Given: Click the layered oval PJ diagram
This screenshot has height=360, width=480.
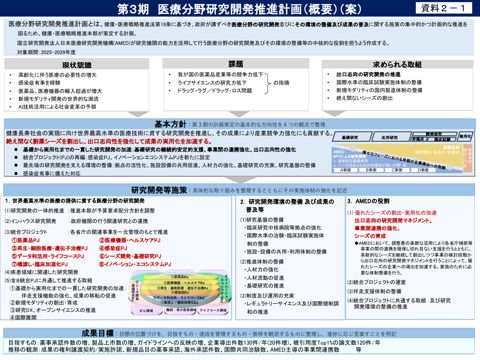Looking at the screenshot, I should 180,292.
